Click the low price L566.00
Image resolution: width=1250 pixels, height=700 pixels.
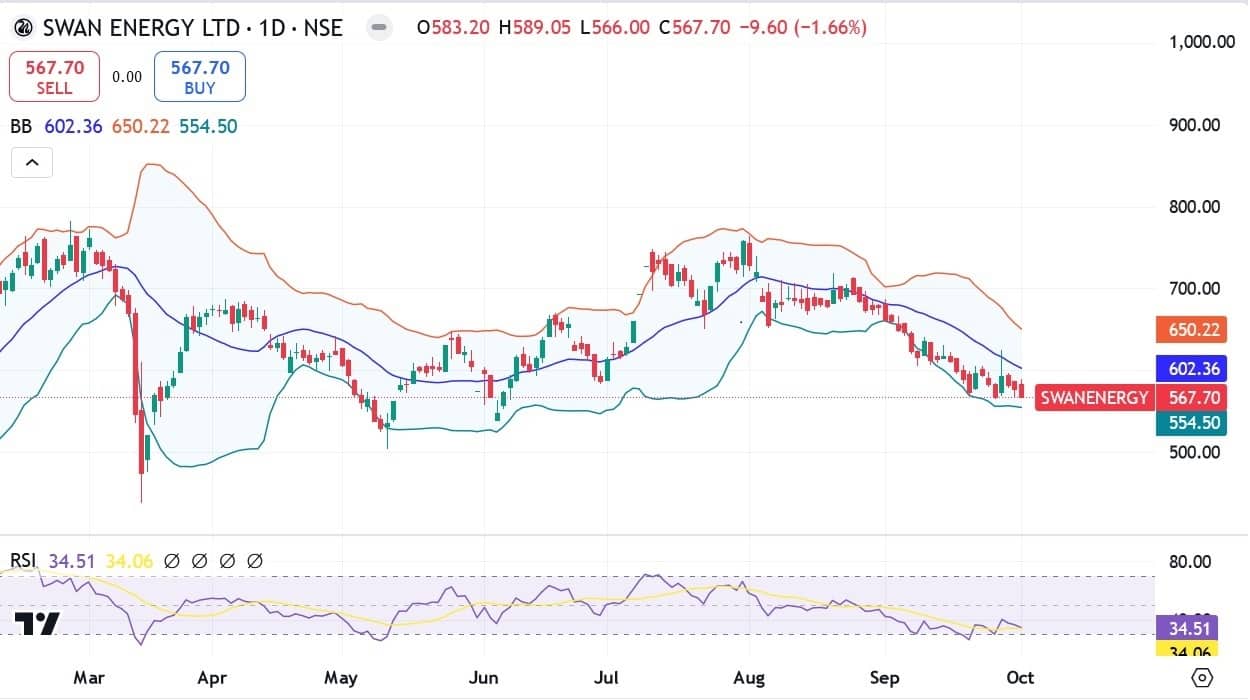615,28
